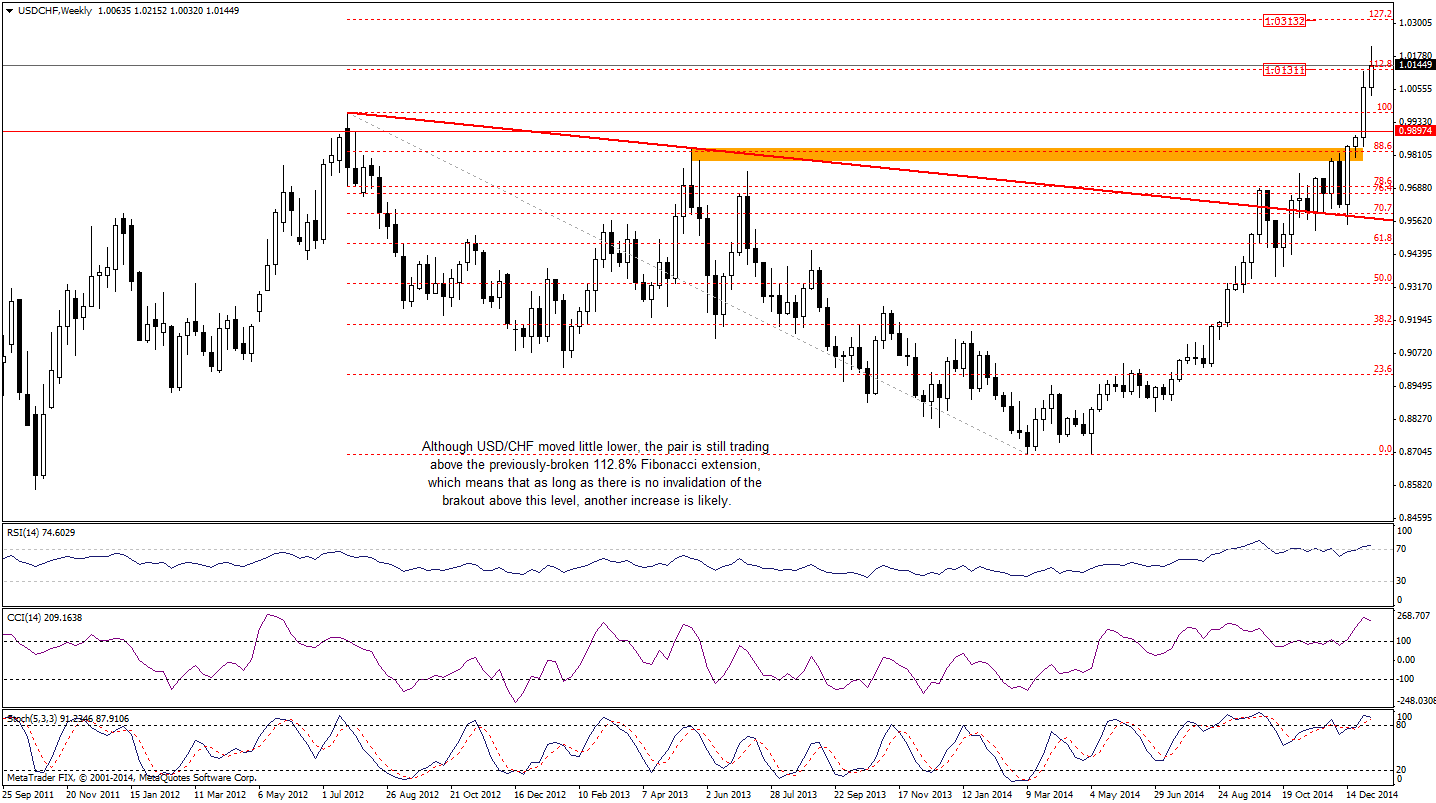1436x803 pixels.
Task: Select the 23.6 Fibonacci retracement label
Action: 1383,369
